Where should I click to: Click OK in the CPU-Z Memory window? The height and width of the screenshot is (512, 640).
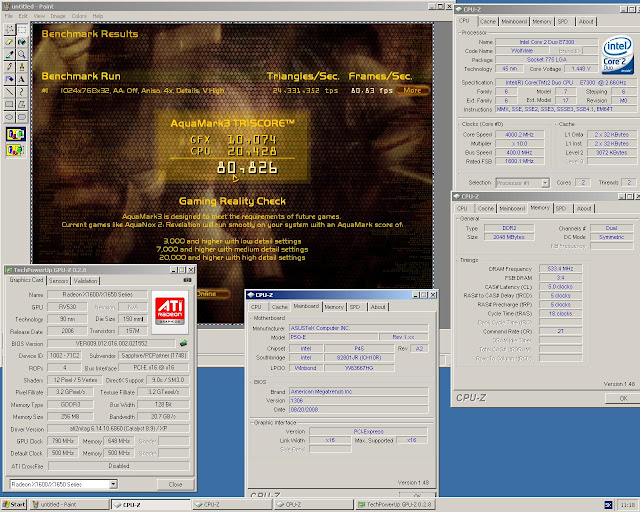623,398
